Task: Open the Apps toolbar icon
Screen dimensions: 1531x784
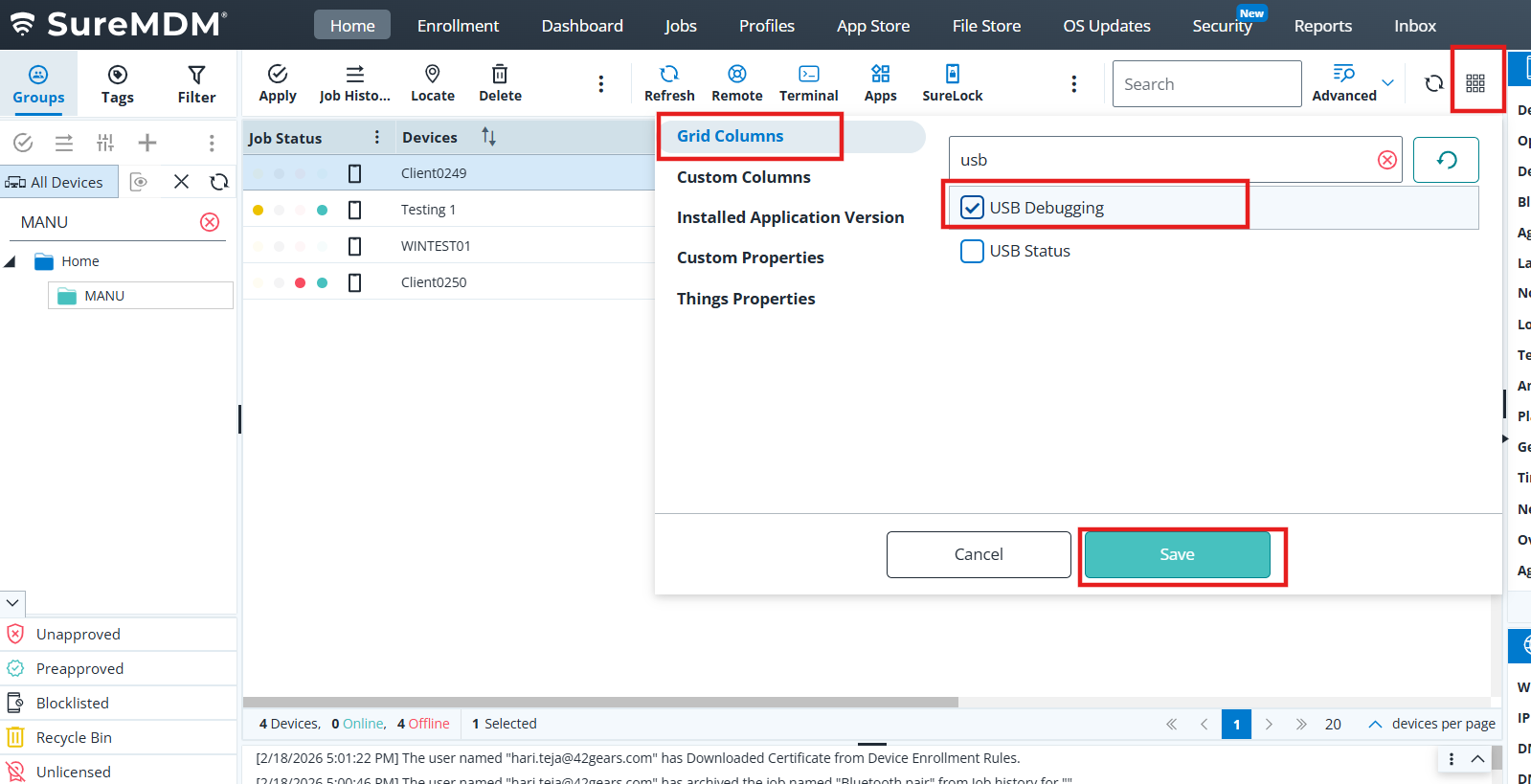Action: click(x=880, y=82)
